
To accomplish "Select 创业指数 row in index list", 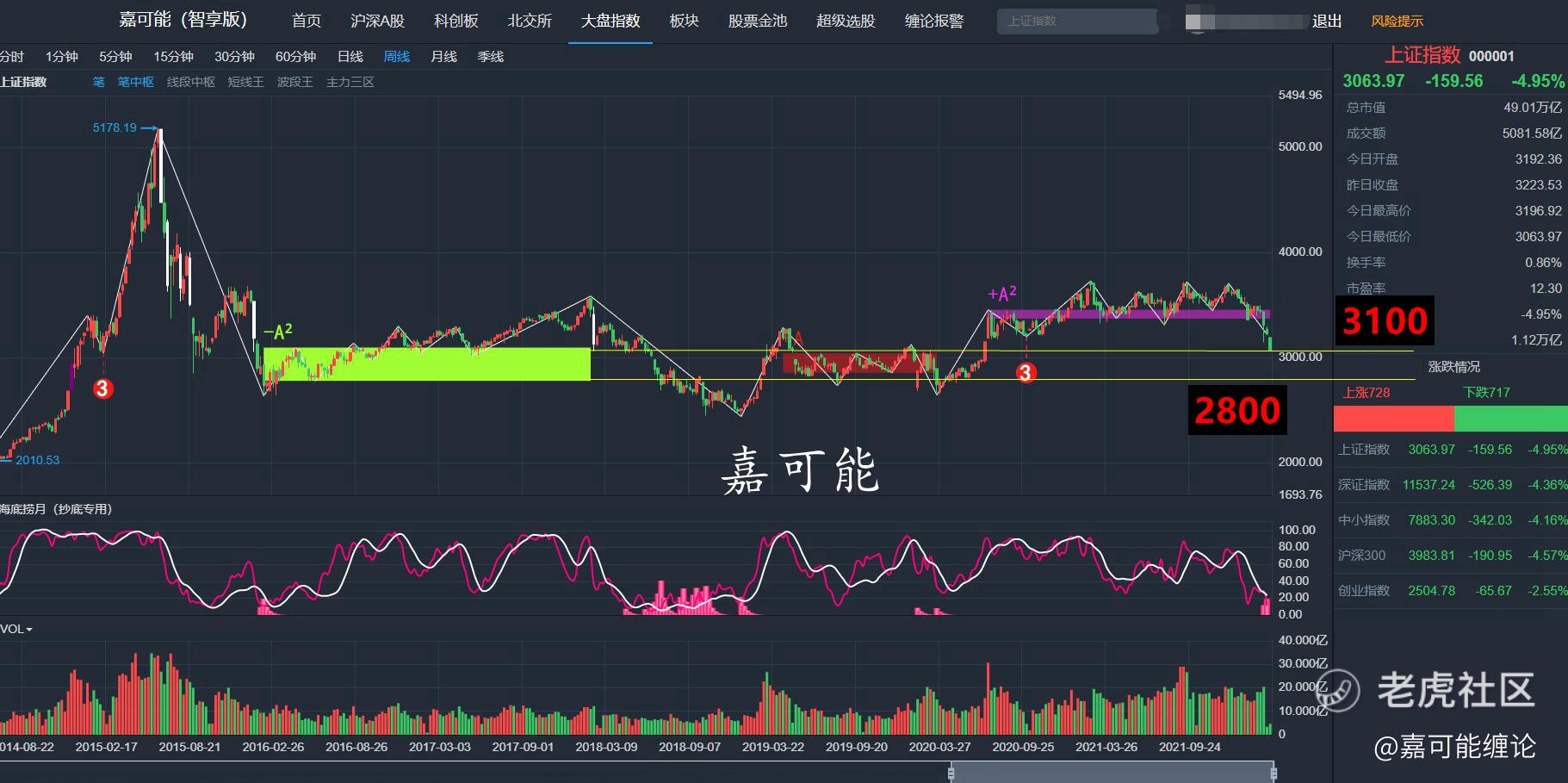I will point(1451,591).
